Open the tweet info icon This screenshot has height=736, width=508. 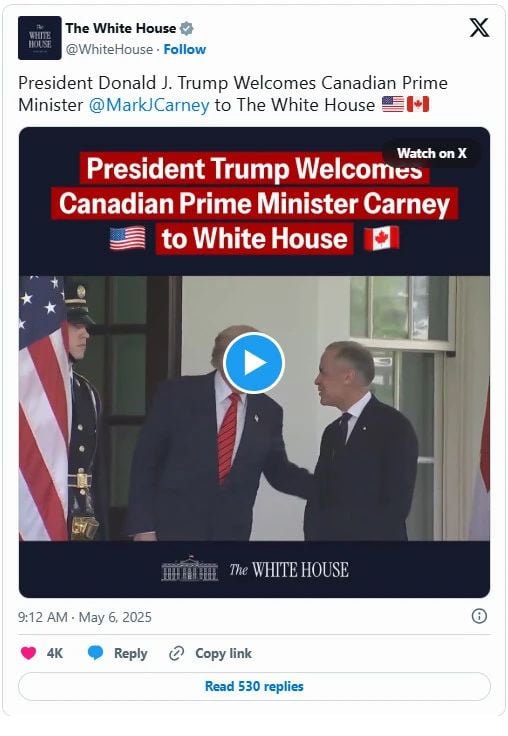[x=479, y=616]
